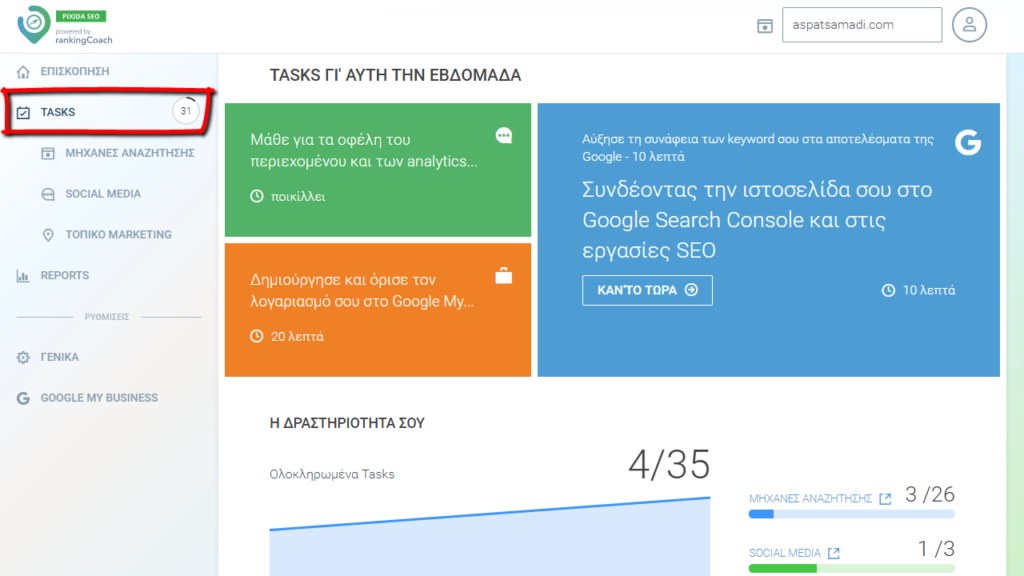The image size is (1024, 576).
Task: Click the Google Search Console task heading
Action: [757, 219]
